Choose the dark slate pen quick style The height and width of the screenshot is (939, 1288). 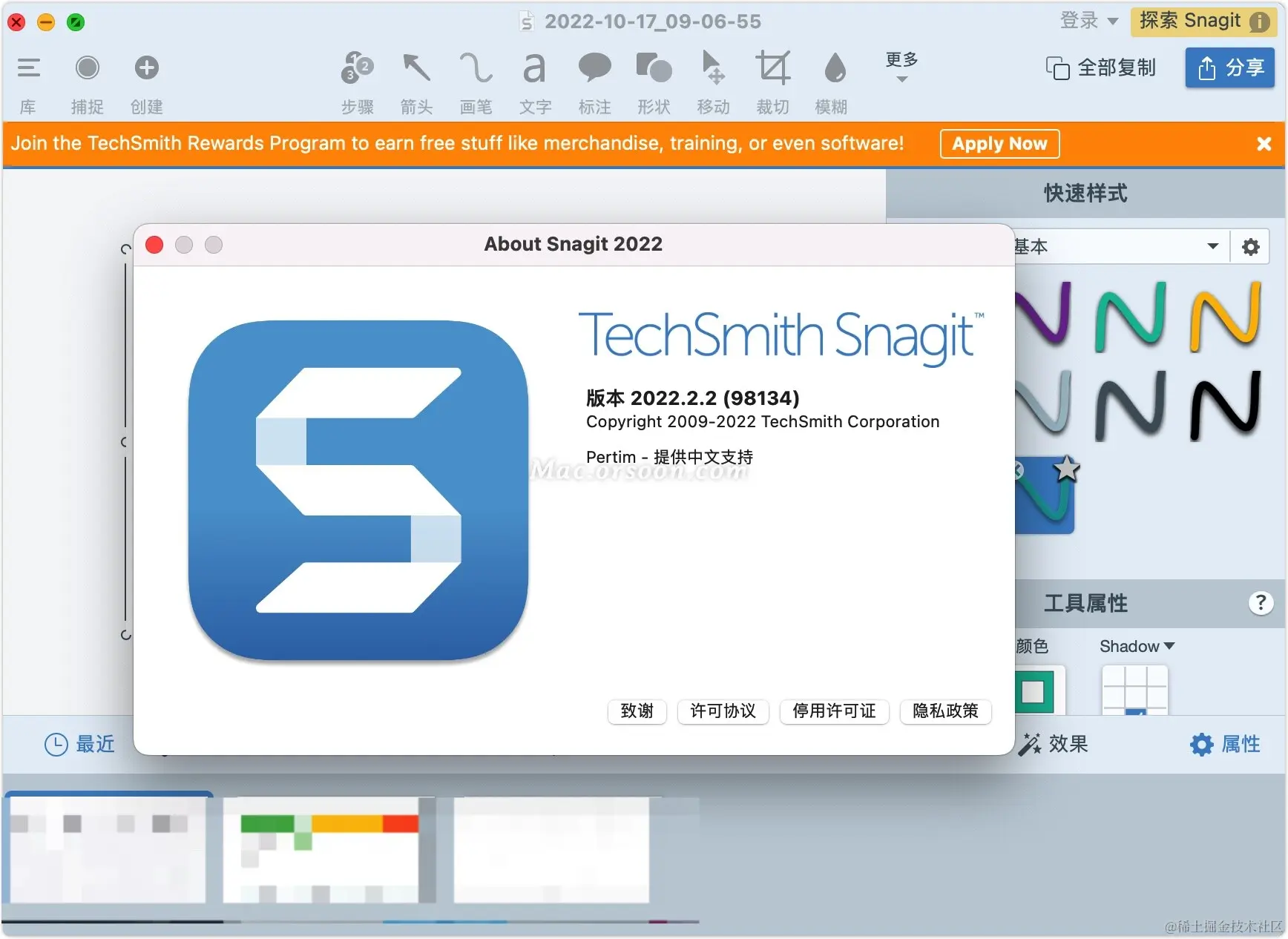1130,406
